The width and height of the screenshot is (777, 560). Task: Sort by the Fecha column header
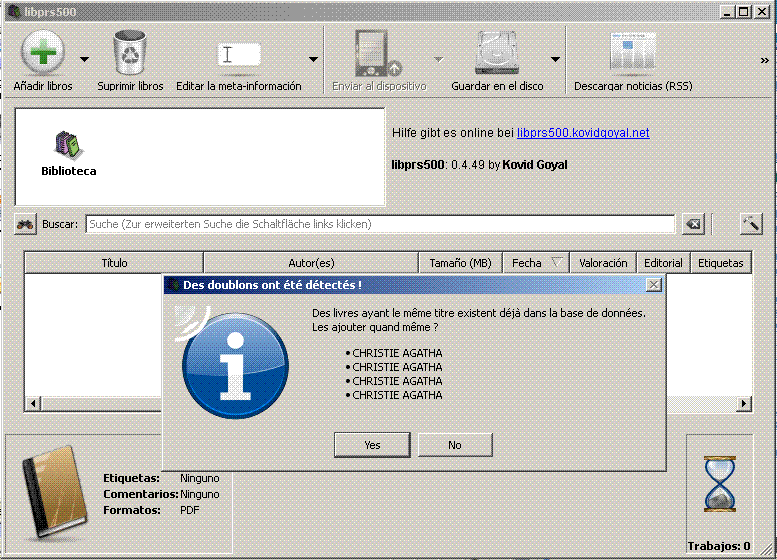coord(536,263)
